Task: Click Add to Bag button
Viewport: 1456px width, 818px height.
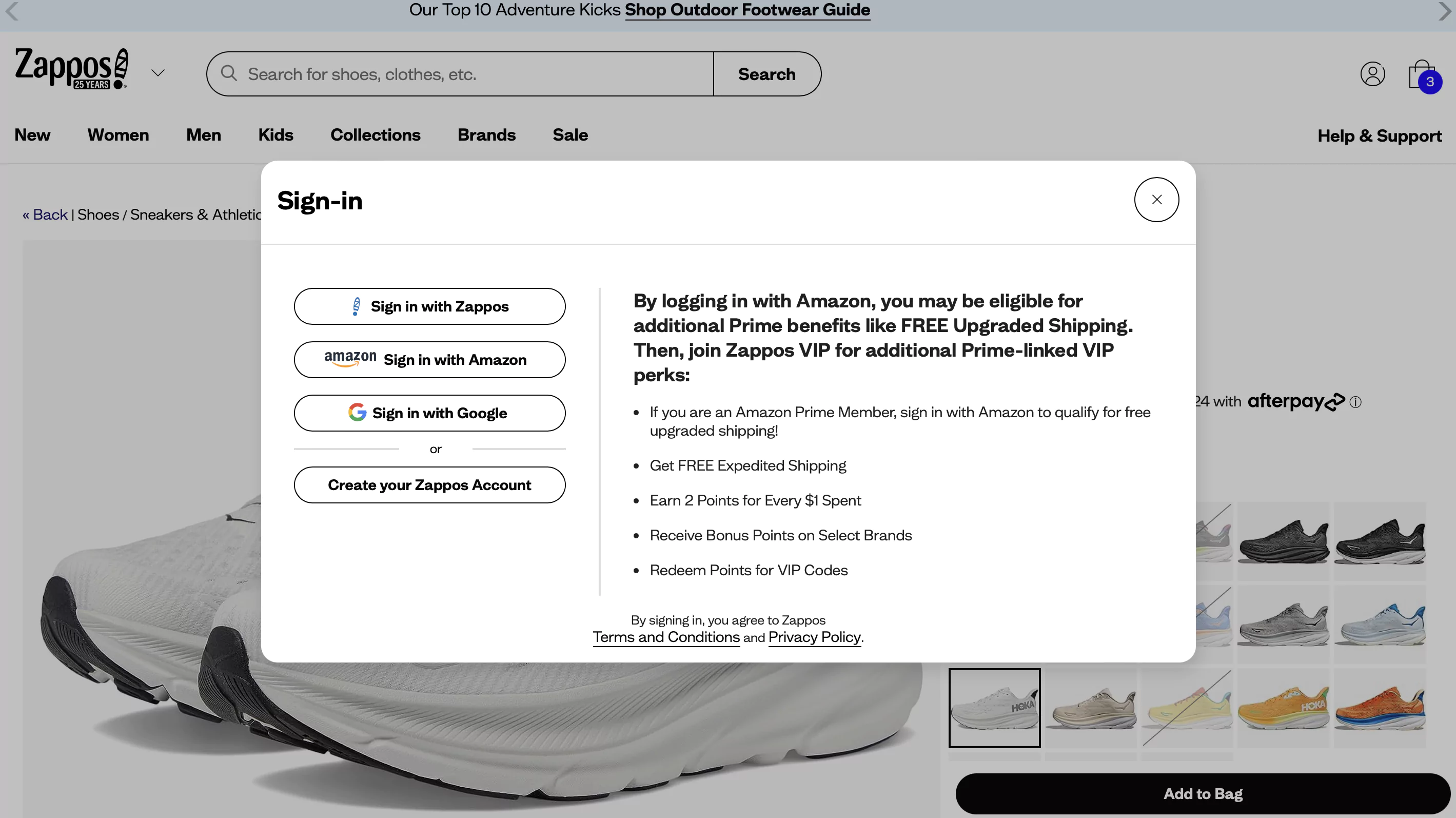Action: pos(1203,794)
